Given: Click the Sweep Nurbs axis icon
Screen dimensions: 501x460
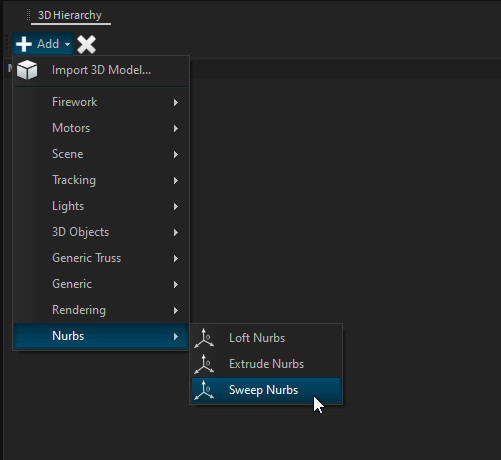Looking at the screenshot, I should (x=204, y=390).
